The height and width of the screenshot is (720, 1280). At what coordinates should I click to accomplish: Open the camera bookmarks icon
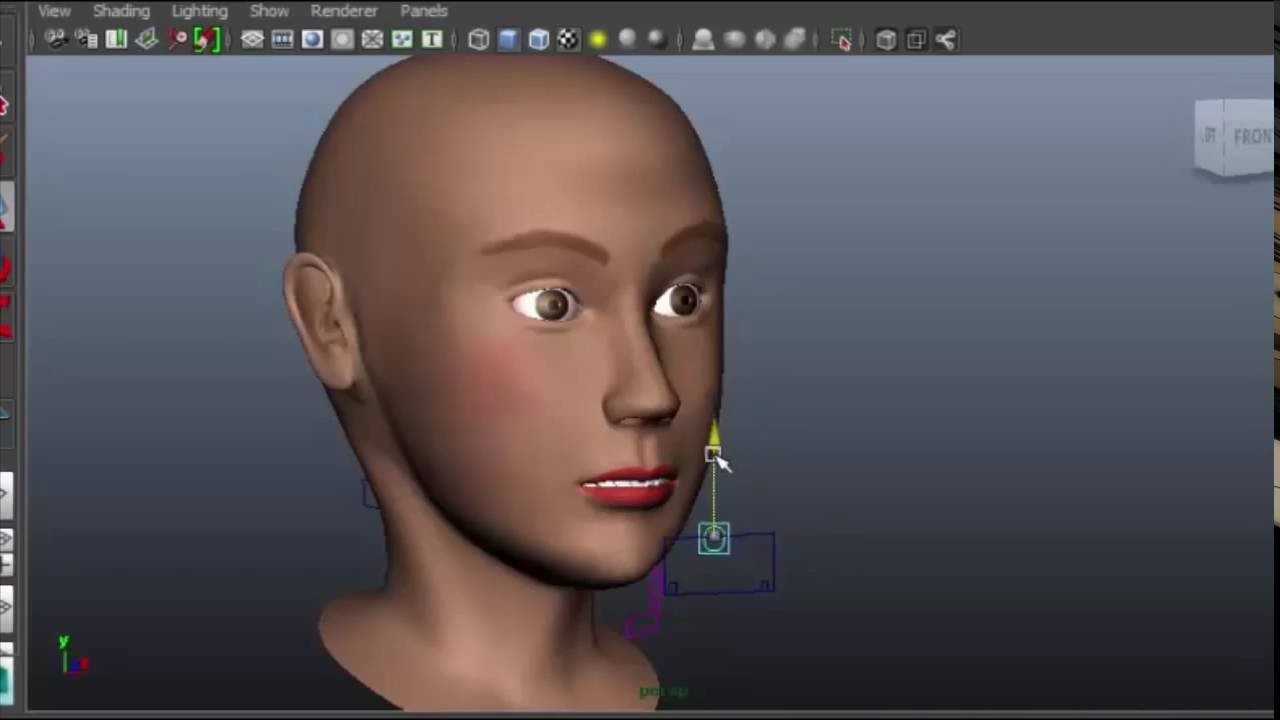tap(115, 39)
